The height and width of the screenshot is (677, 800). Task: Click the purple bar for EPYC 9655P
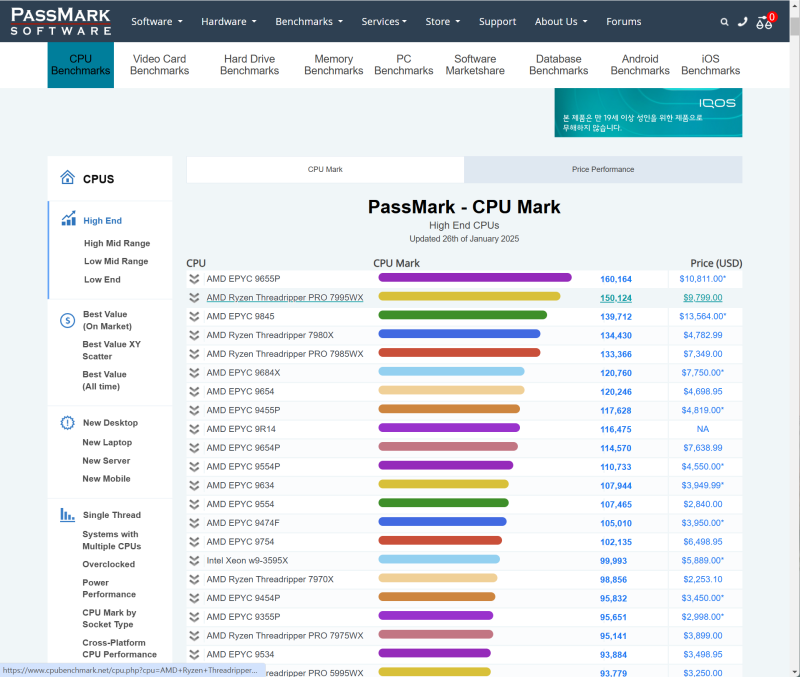pos(474,278)
